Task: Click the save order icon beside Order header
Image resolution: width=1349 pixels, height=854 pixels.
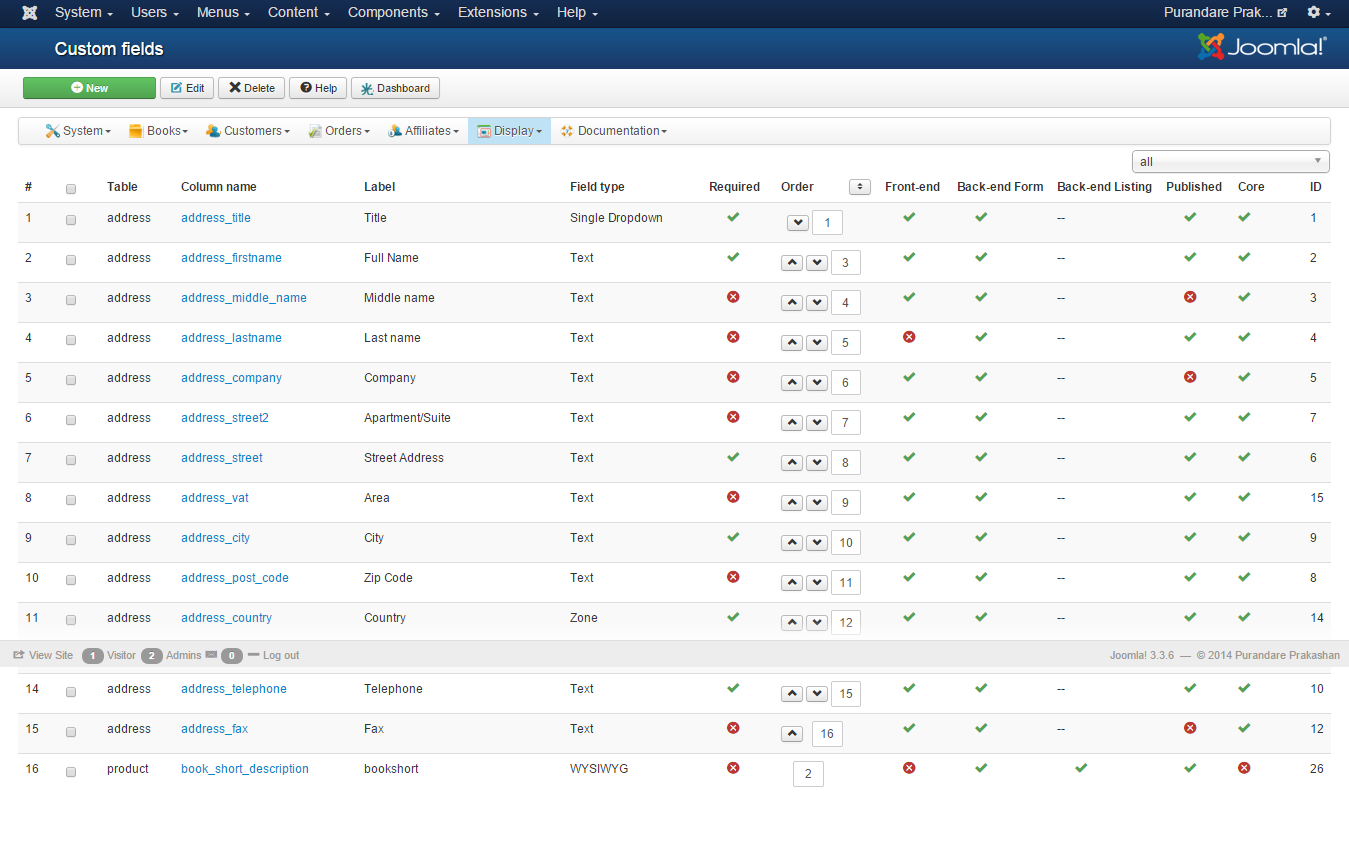Action: pyautogui.click(x=859, y=187)
